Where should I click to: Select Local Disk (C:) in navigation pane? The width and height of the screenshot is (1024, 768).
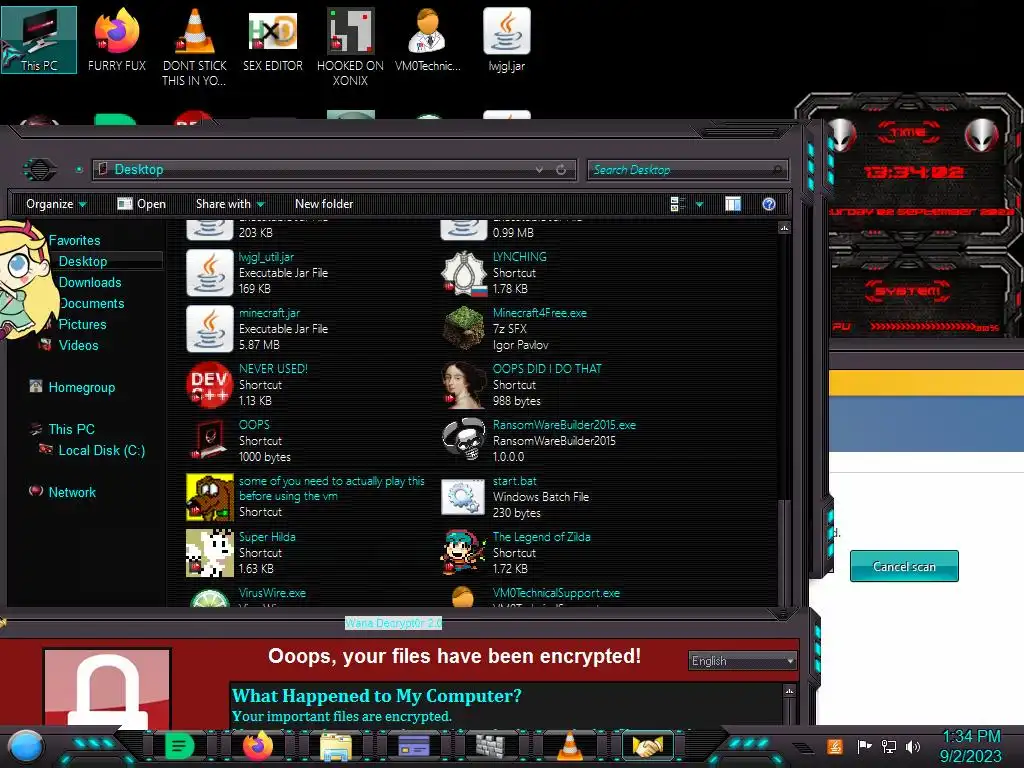click(x=101, y=450)
